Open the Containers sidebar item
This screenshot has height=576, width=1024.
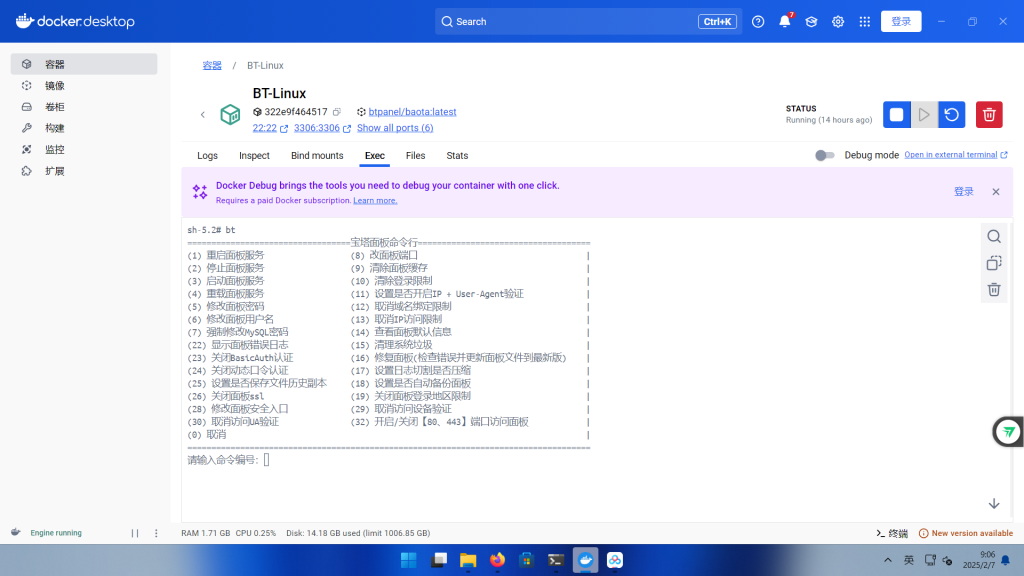coord(84,64)
